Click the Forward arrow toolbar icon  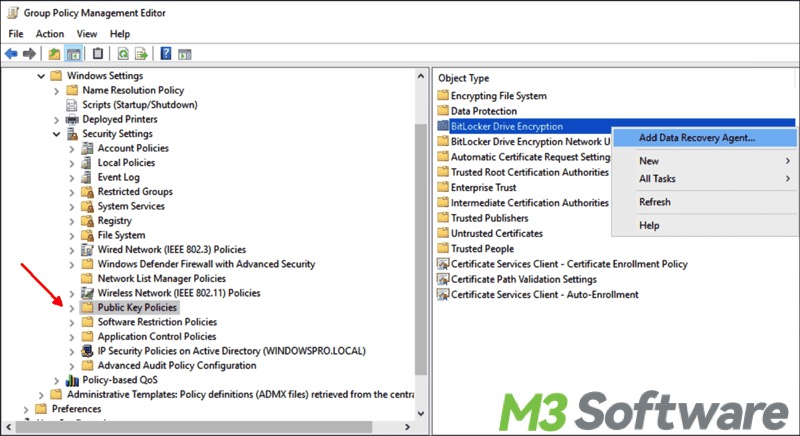tap(30, 54)
